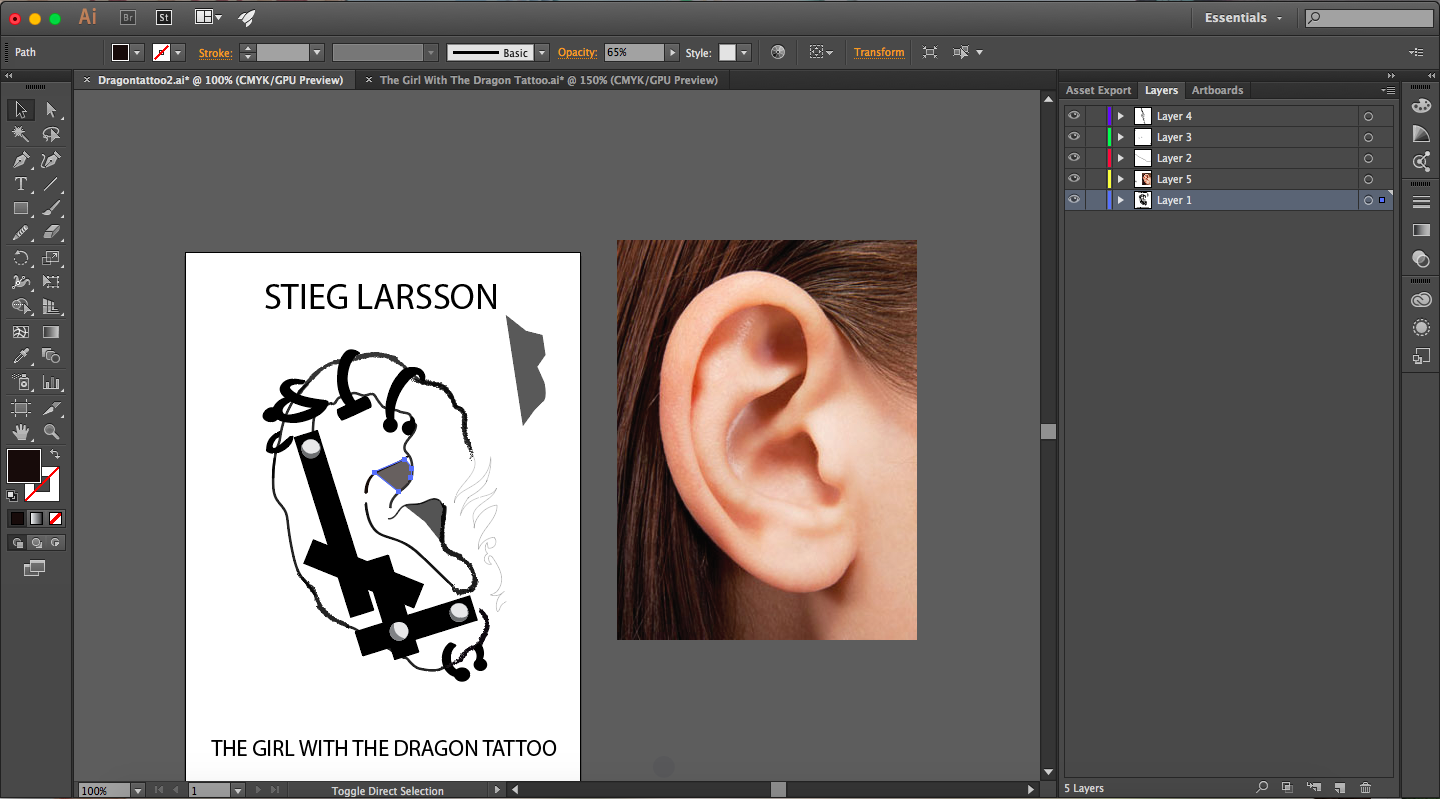
Task: Enable Draw Behind mode
Action: tap(36, 543)
